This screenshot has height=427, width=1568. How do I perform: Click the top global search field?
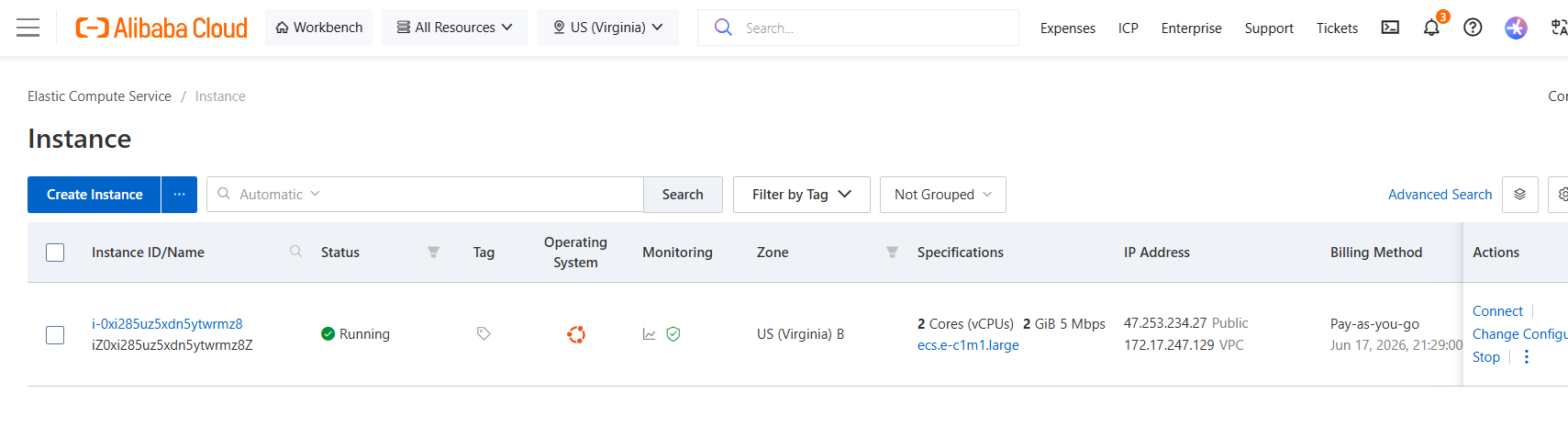pos(858,28)
